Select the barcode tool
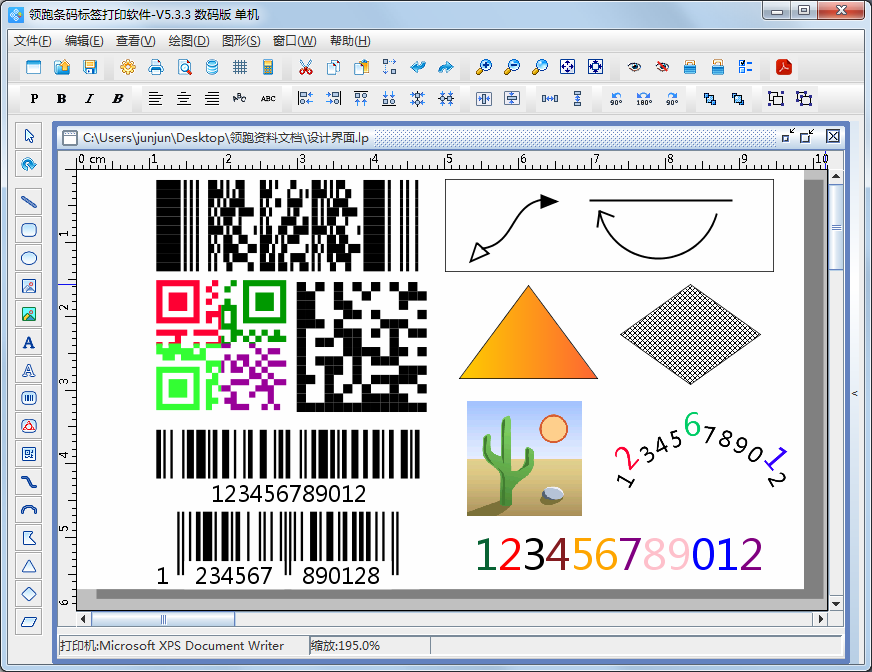 pyautogui.click(x=29, y=398)
